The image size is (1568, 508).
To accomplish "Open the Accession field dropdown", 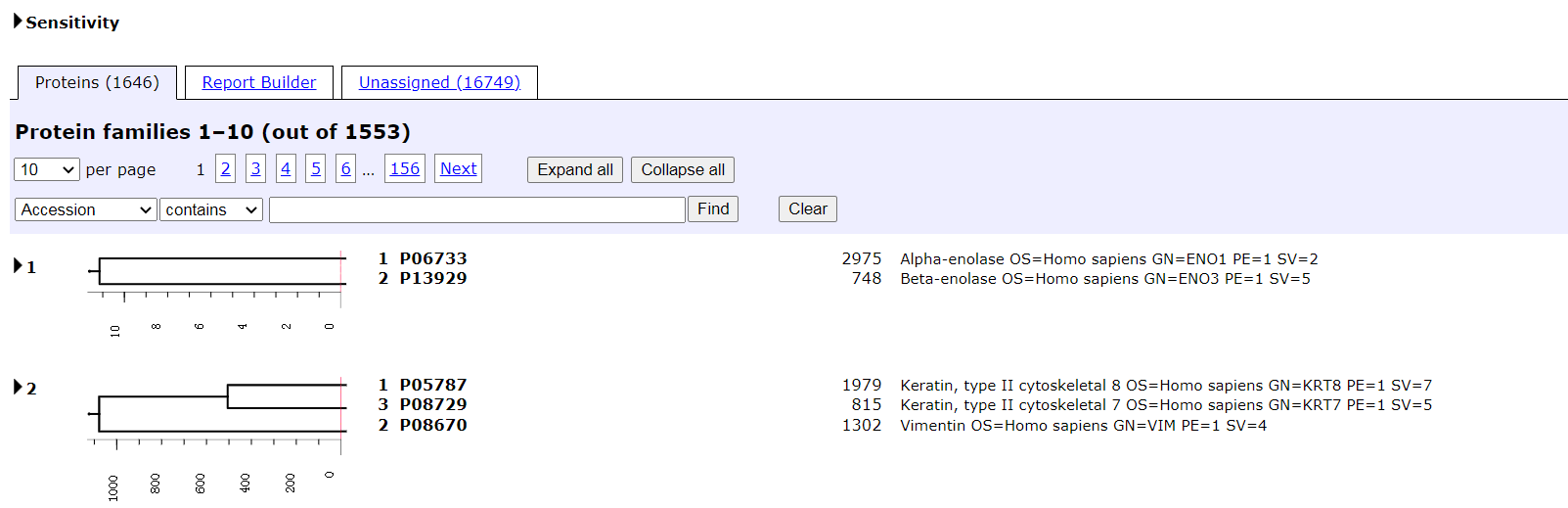I will click(x=86, y=209).
